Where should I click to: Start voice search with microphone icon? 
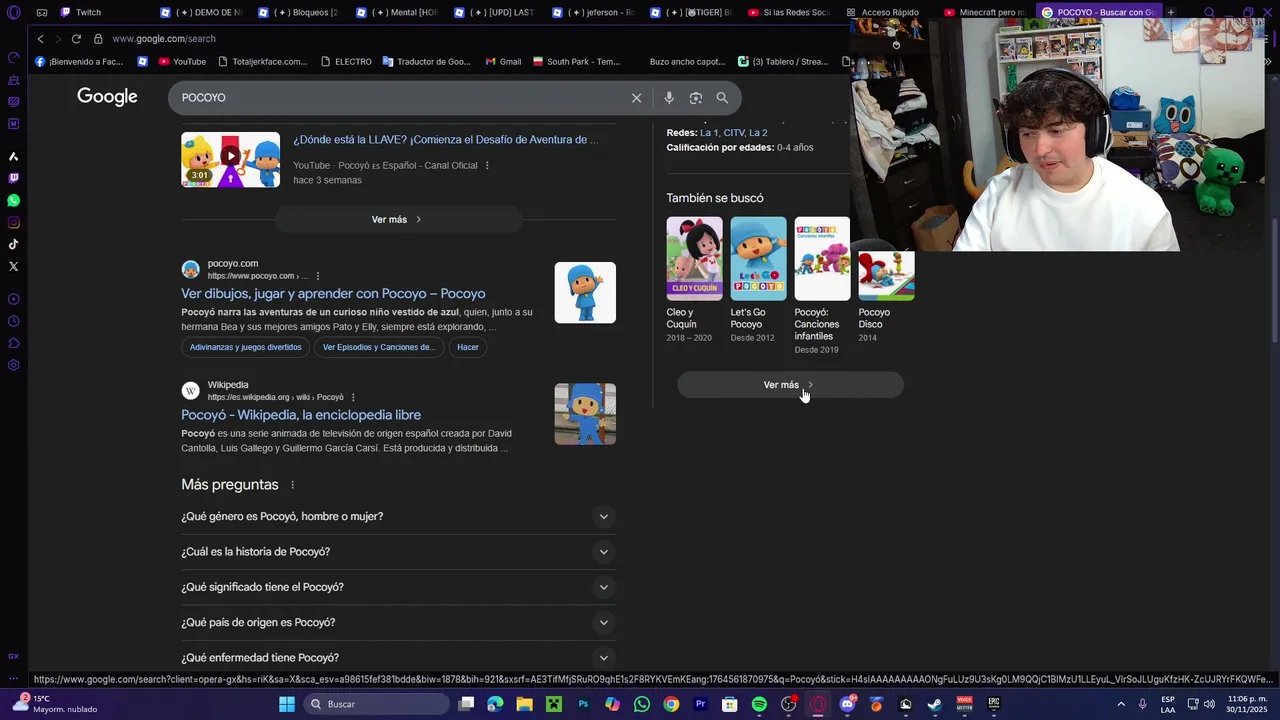pos(669,98)
